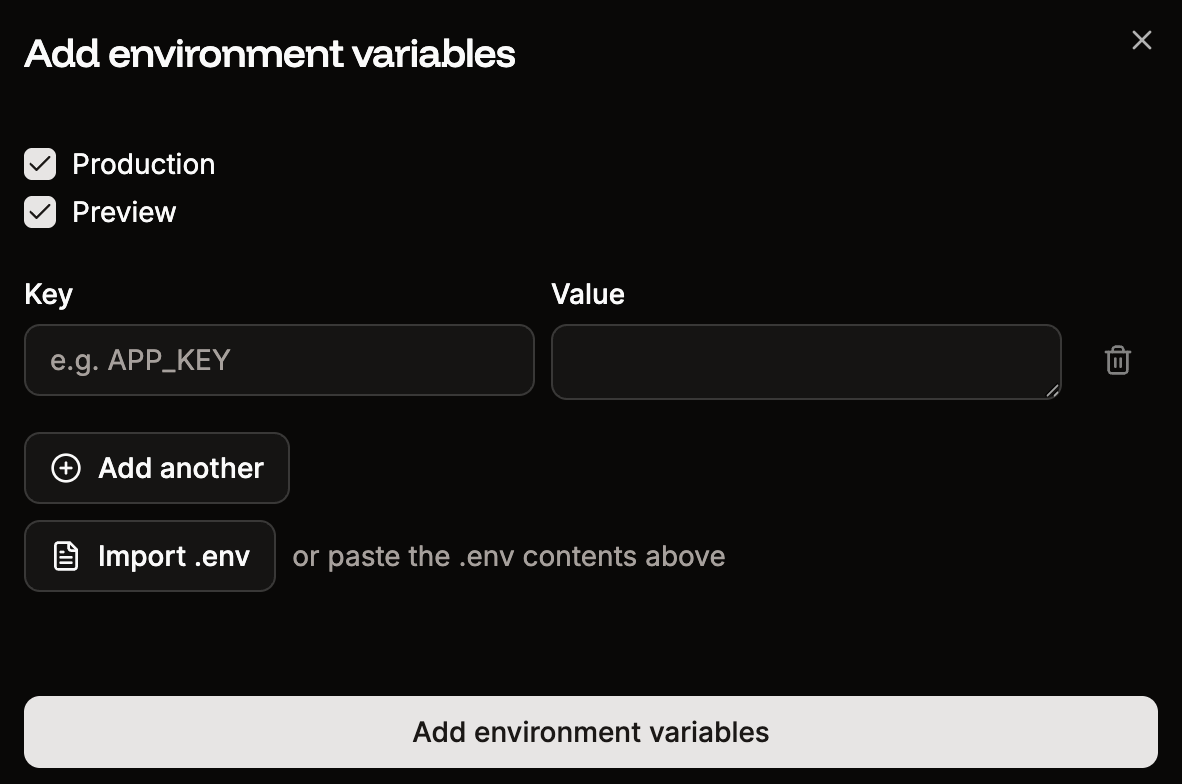The image size is (1182, 784).
Task: Select the delete icon beside the Value field
Action: (1117, 360)
